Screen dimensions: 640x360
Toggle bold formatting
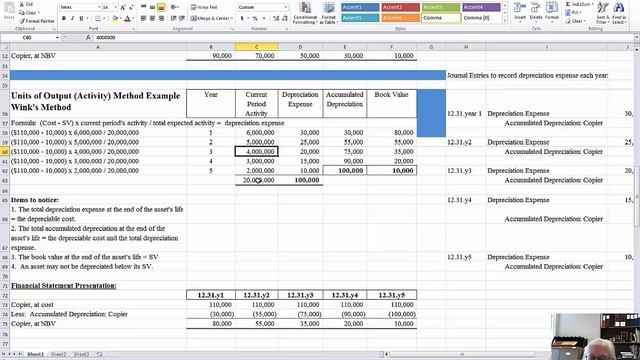64,18
